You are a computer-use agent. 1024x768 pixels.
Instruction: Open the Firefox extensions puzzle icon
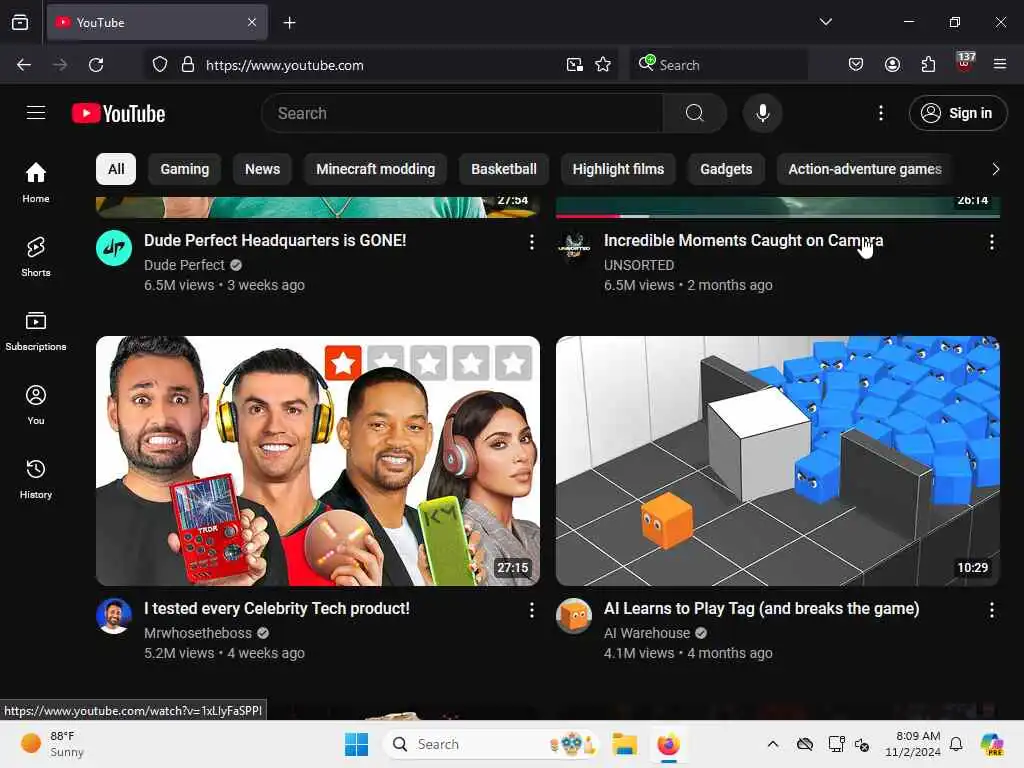[928, 64]
